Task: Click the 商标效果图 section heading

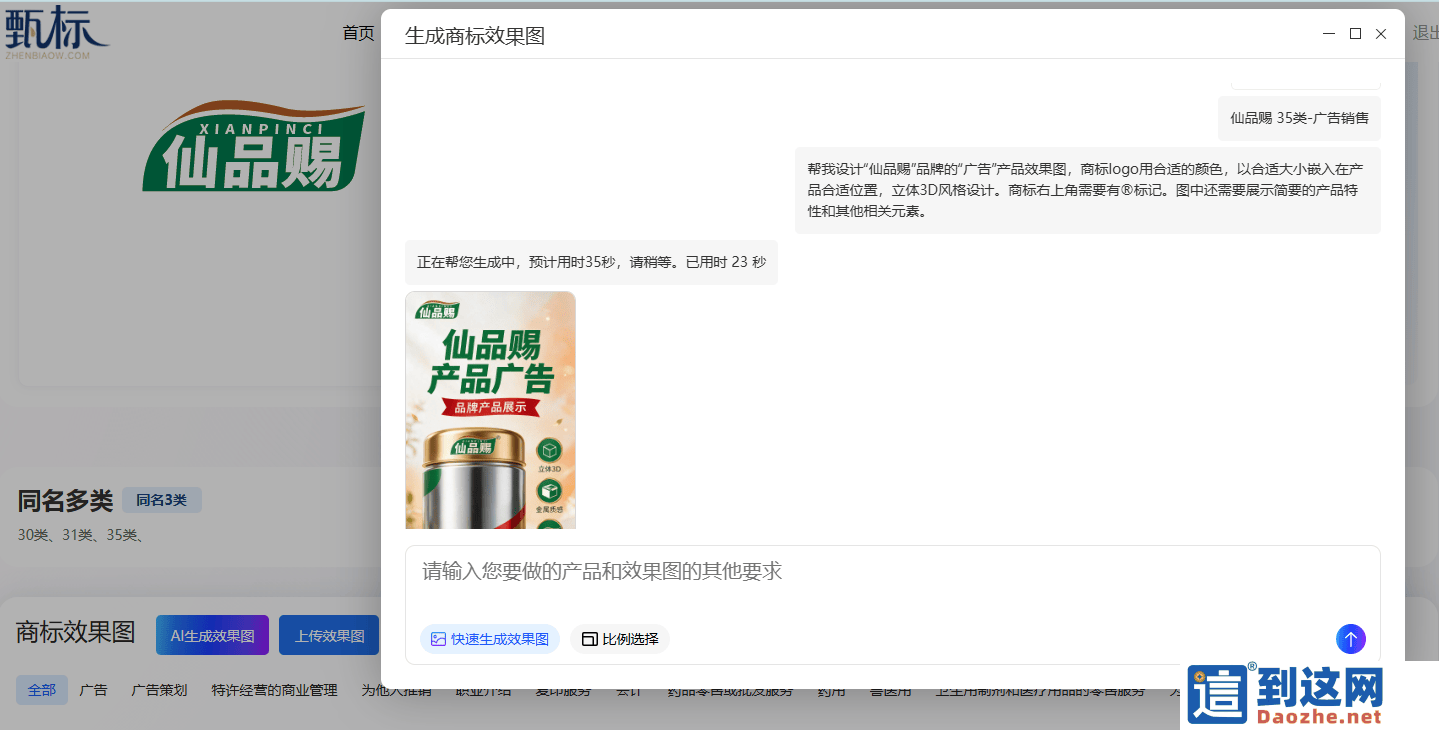Action: point(76,632)
